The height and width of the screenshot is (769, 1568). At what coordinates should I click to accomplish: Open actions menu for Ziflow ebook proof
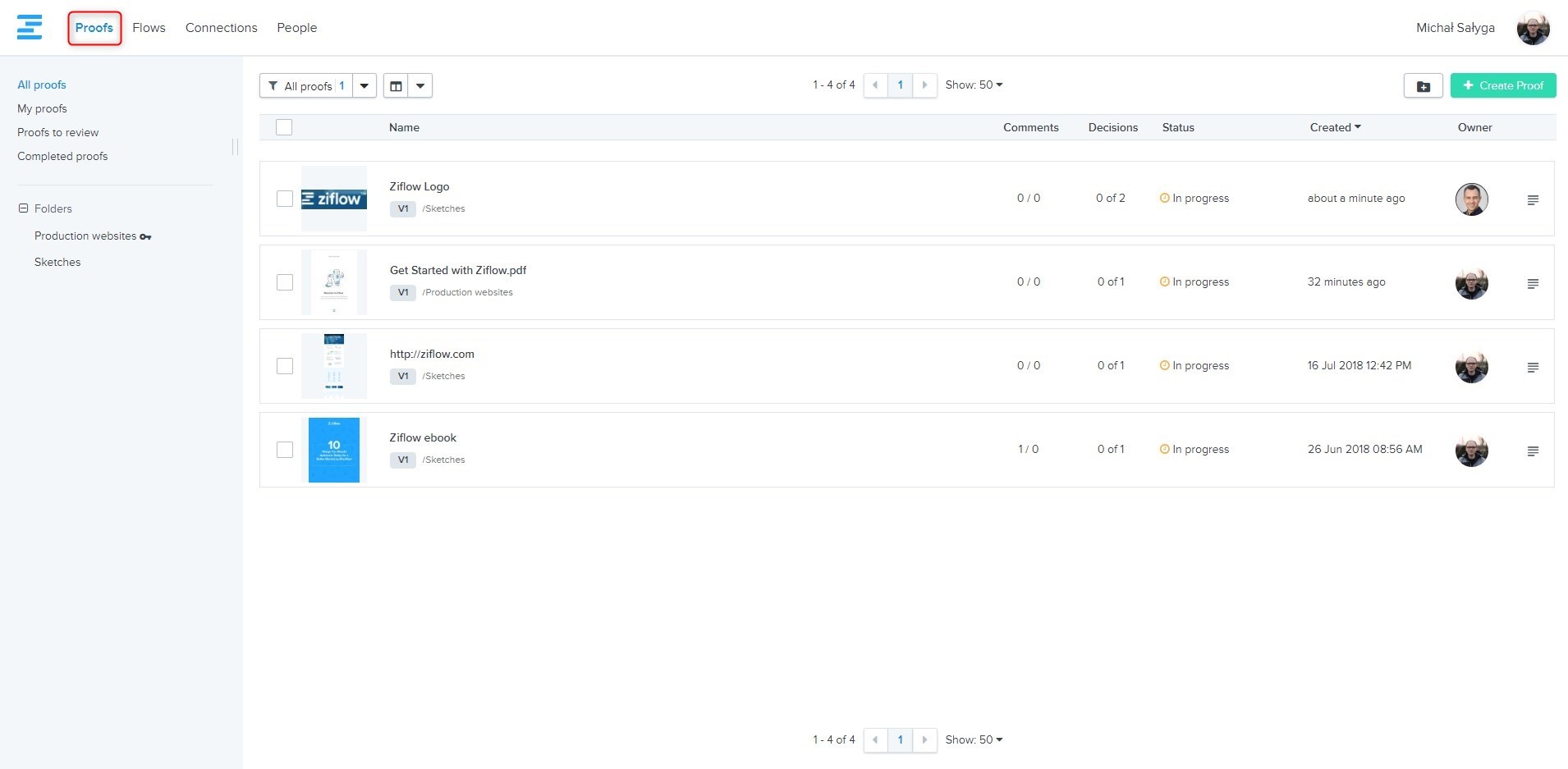[1532, 451]
